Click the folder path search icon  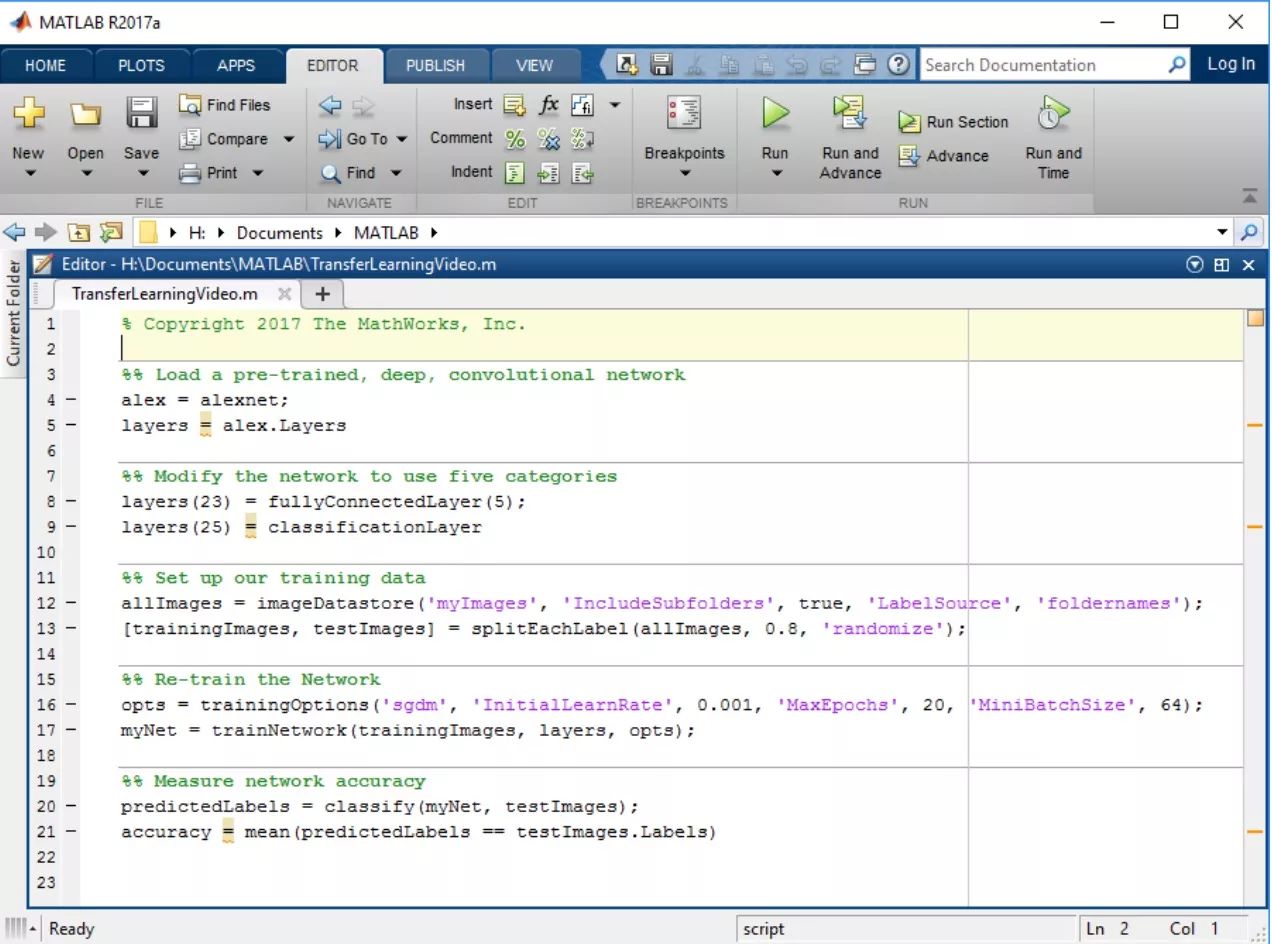[1250, 232]
